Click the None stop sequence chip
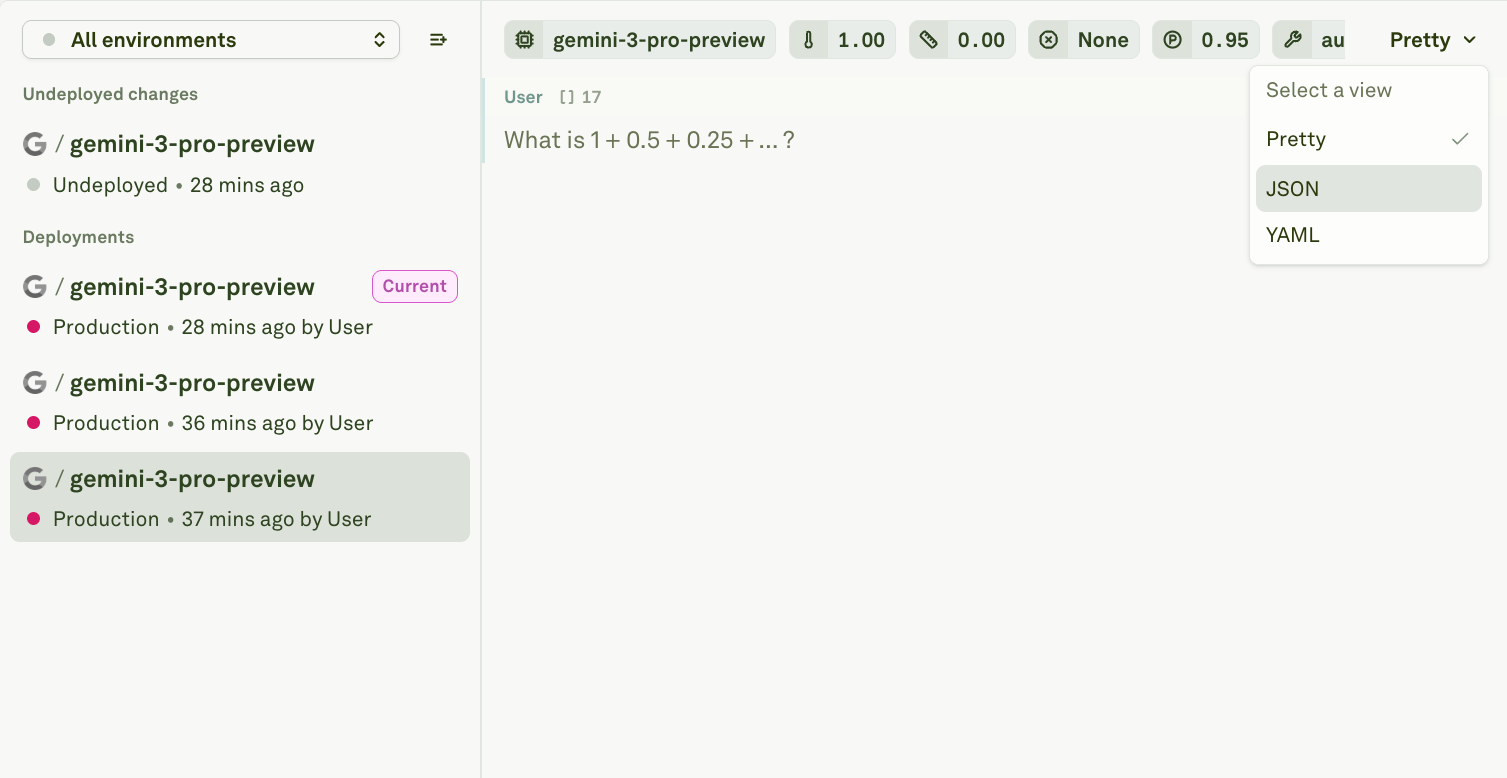This screenshot has width=1507, height=778. click(1084, 40)
